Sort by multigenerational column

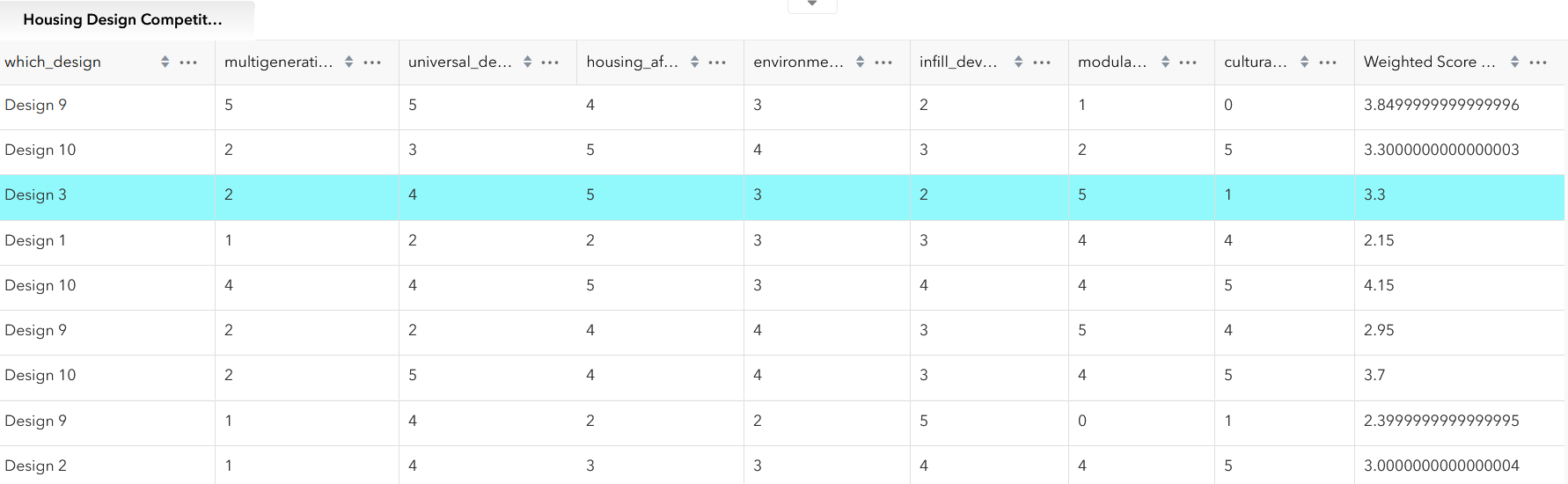pos(349,62)
